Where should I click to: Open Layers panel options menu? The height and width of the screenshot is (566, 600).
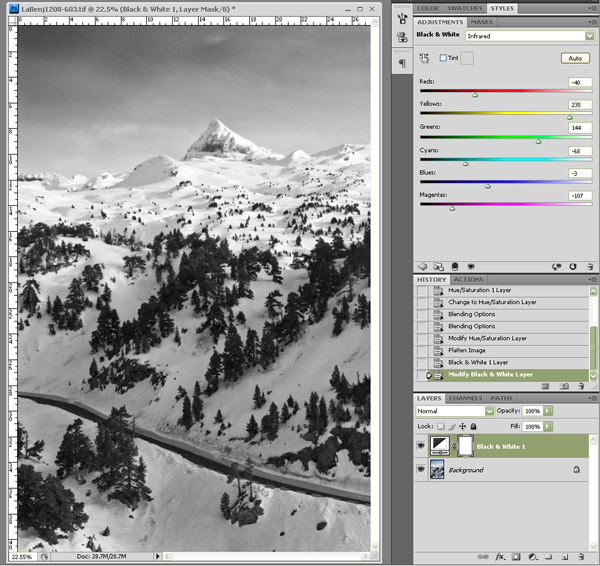click(x=593, y=398)
